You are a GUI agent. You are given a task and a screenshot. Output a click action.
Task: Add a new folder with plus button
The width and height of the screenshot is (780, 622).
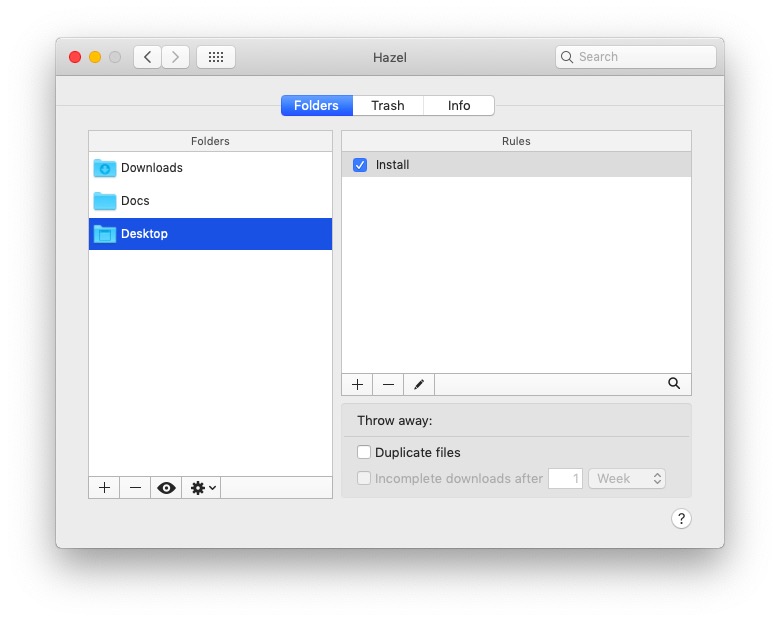pos(104,488)
